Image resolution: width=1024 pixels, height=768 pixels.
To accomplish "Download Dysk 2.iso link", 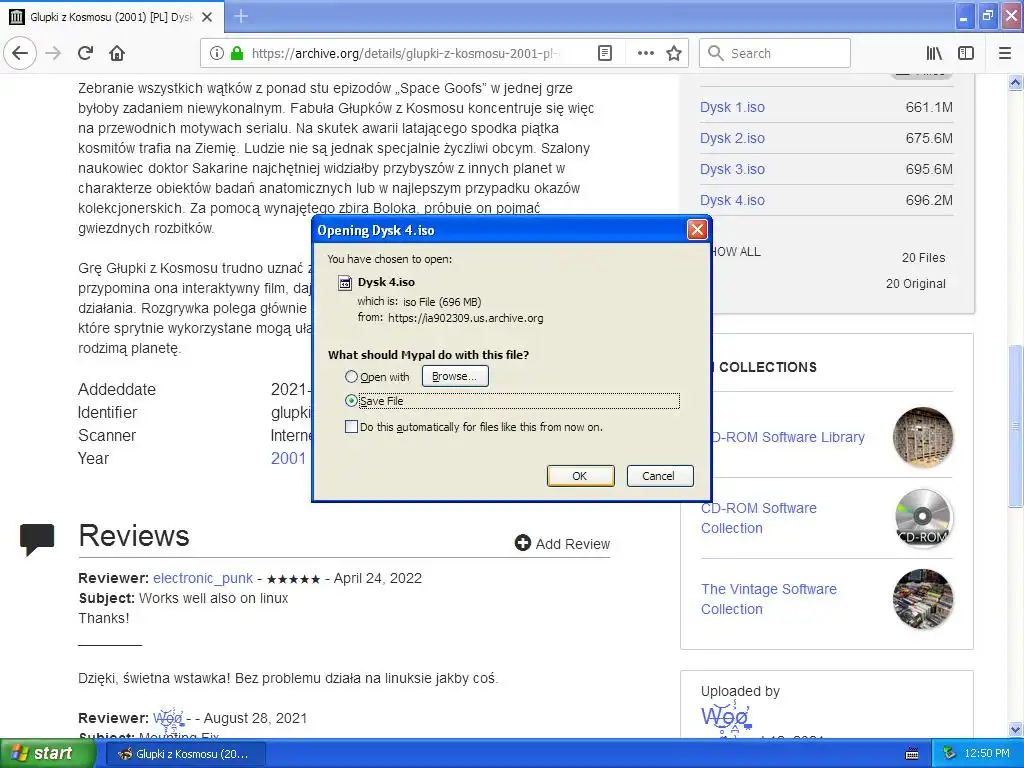I will 732,138.
